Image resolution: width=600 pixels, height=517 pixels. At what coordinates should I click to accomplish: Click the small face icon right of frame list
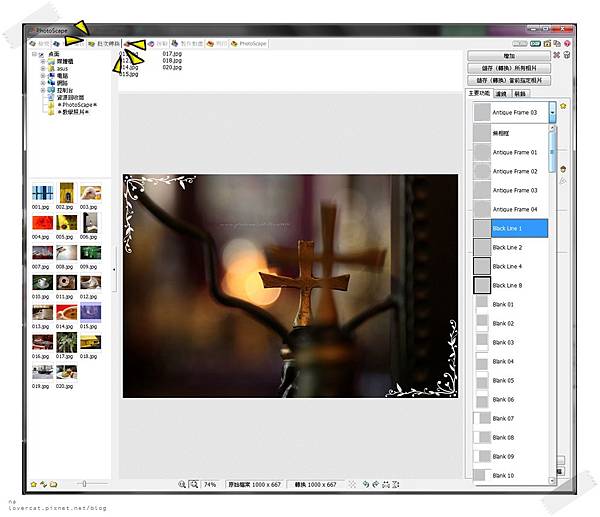pyautogui.click(x=563, y=169)
